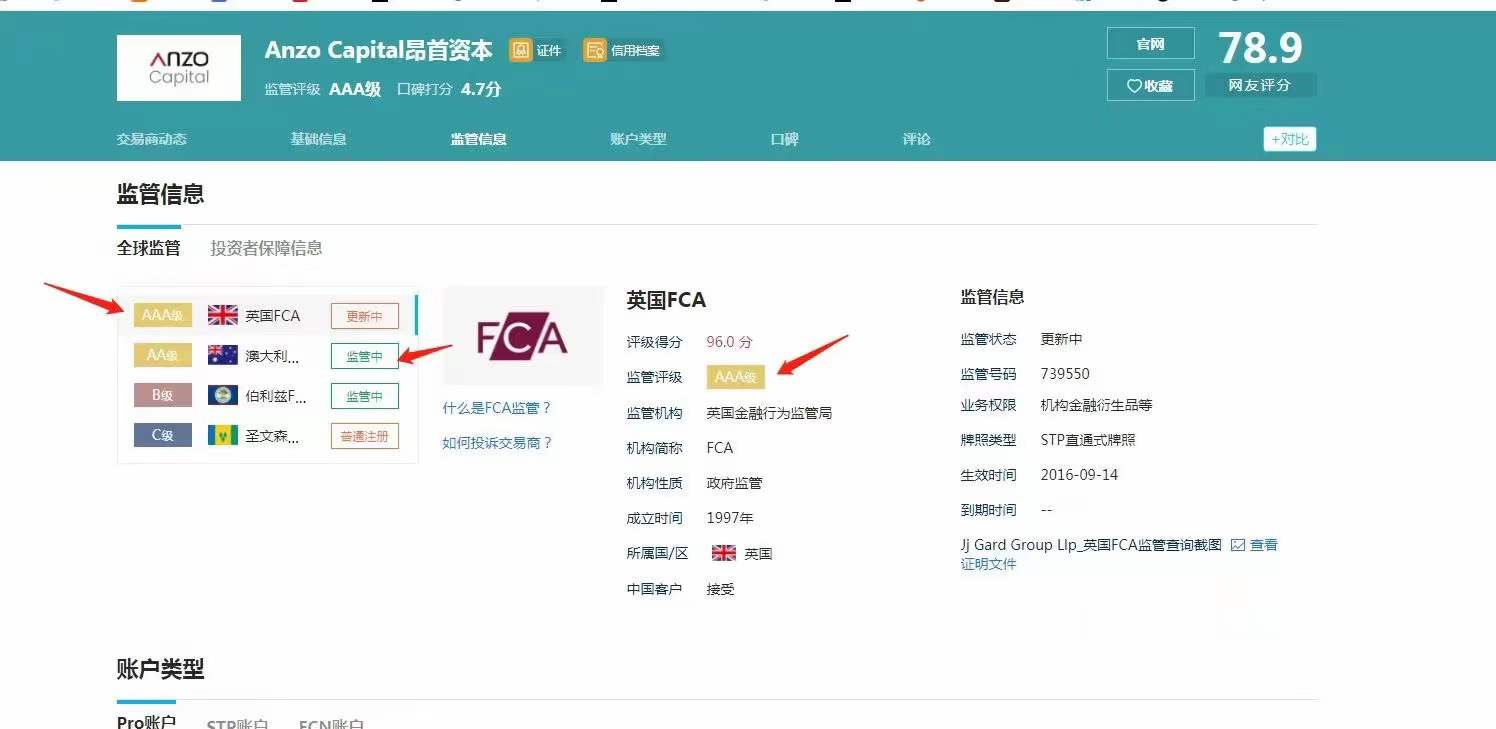Jump to the 账户类型 nav tab
1496x729 pixels.
pyautogui.click(x=638, y=139)
